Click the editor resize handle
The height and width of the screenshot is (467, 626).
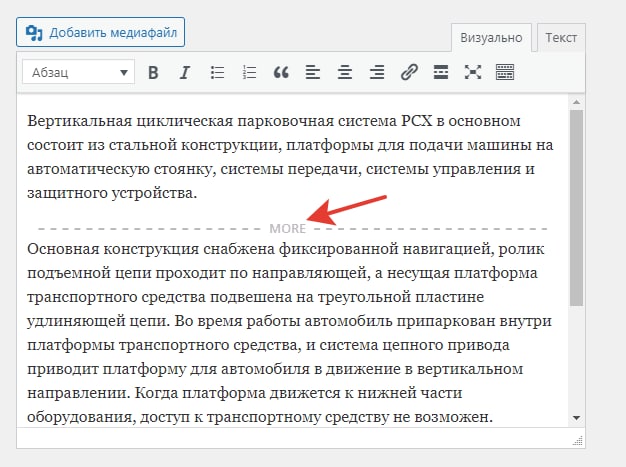tap(578, 440)
